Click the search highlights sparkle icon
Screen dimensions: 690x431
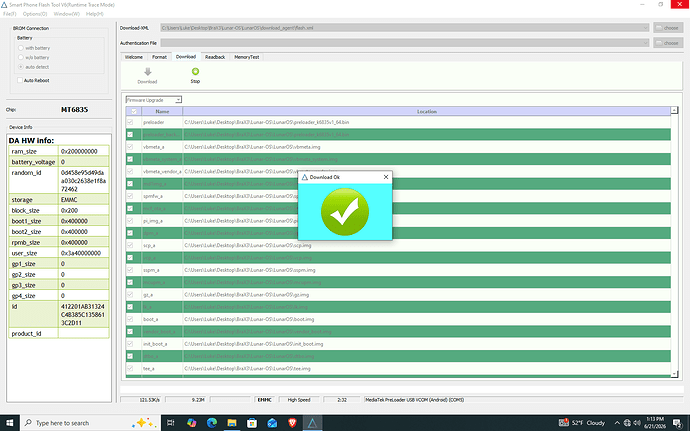point(144,423)
